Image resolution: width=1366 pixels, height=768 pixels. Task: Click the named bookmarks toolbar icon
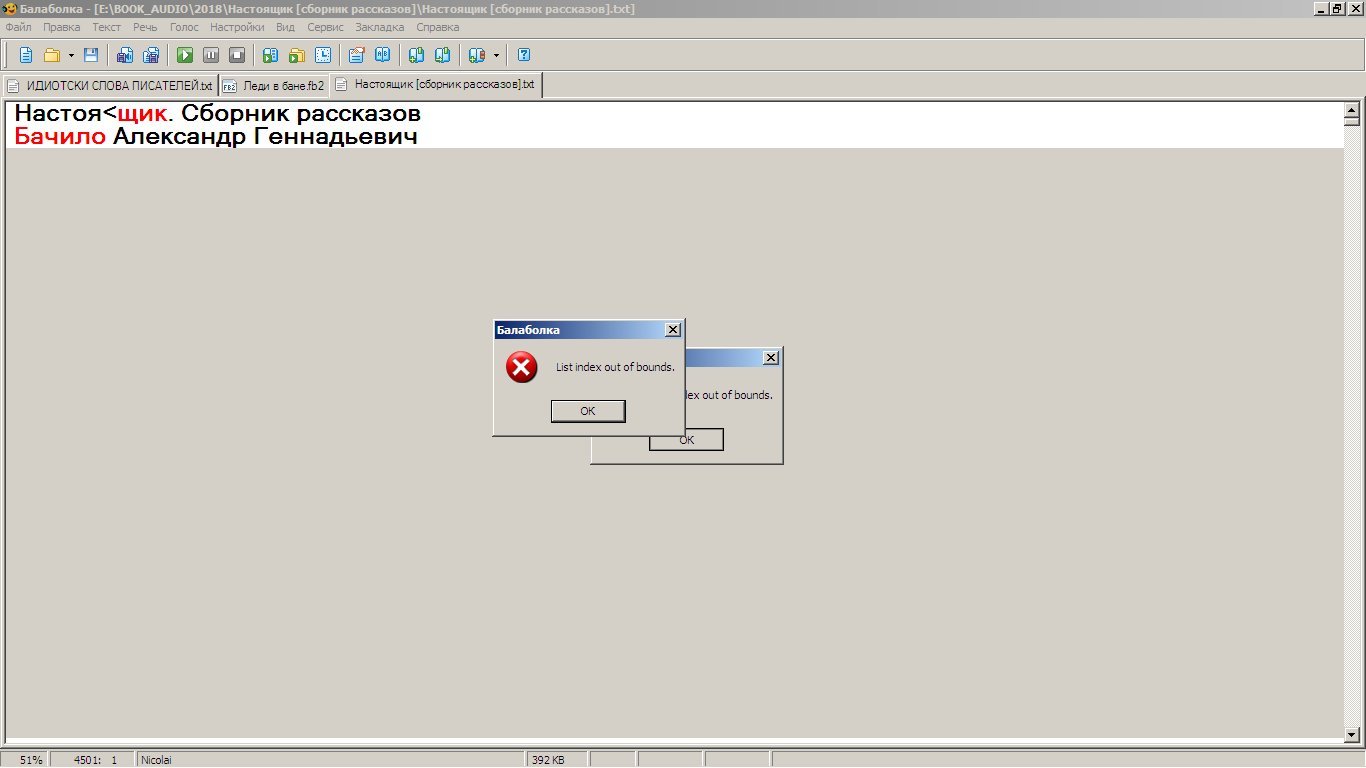tap(477, 55)
